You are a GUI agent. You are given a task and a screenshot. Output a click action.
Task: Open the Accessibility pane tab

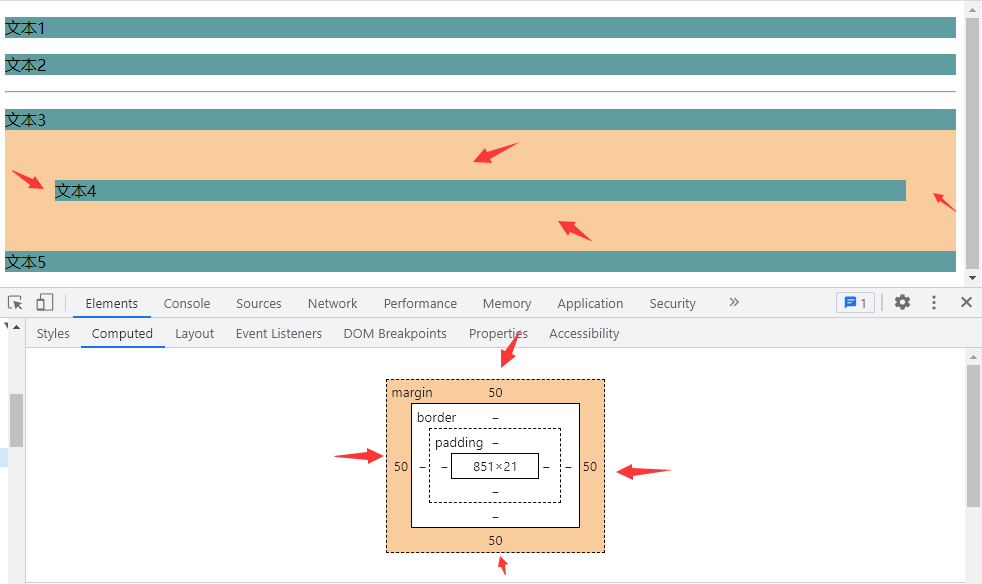click(x=584, y=334)
